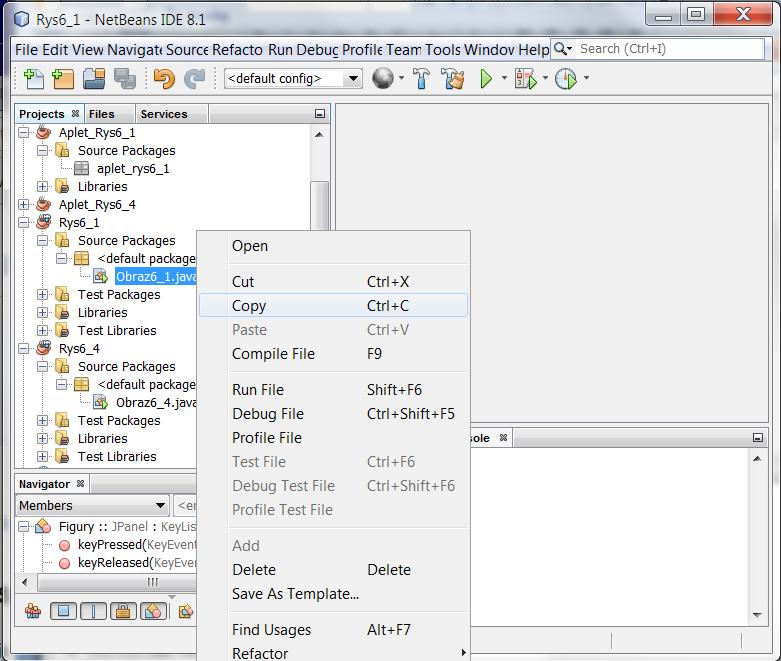
Task: Expand Libraries under Aplet_Rys6_1
Action: tap(43, 186)
